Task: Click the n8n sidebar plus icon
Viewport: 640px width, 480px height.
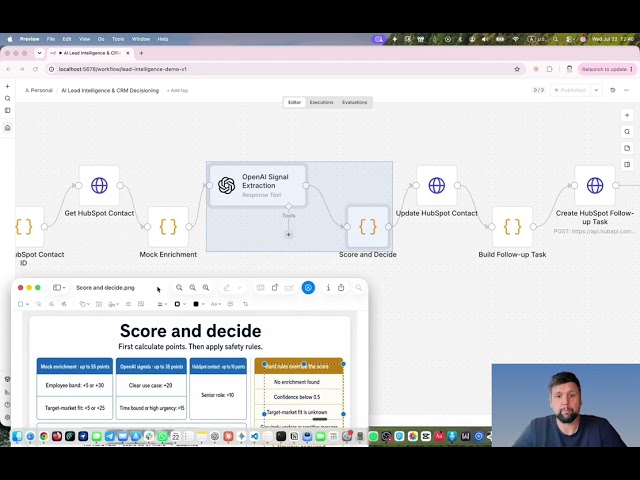Action: click(7, 87)
